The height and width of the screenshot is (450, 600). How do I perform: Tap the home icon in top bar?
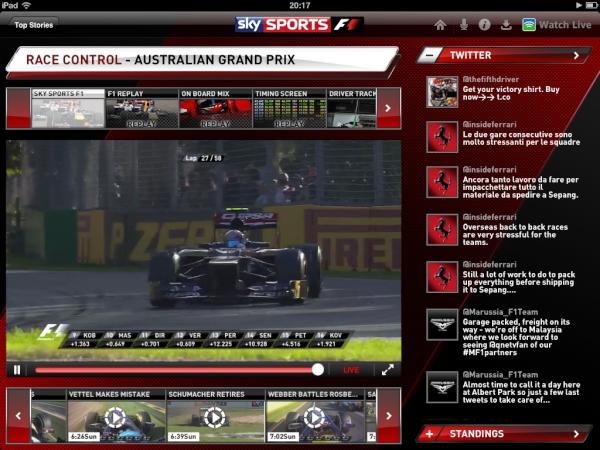click(x=440, y=24)
